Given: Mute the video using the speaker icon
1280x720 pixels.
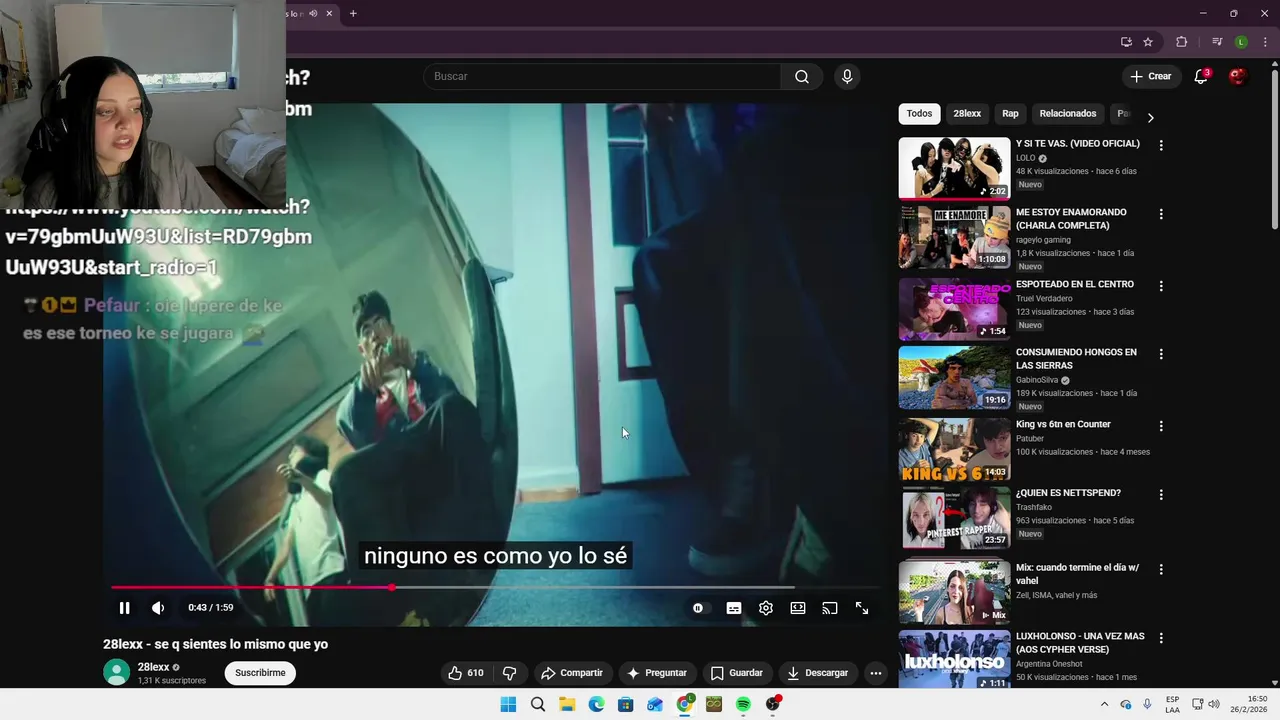Looking at the screenshot, I should pos(158,608).
